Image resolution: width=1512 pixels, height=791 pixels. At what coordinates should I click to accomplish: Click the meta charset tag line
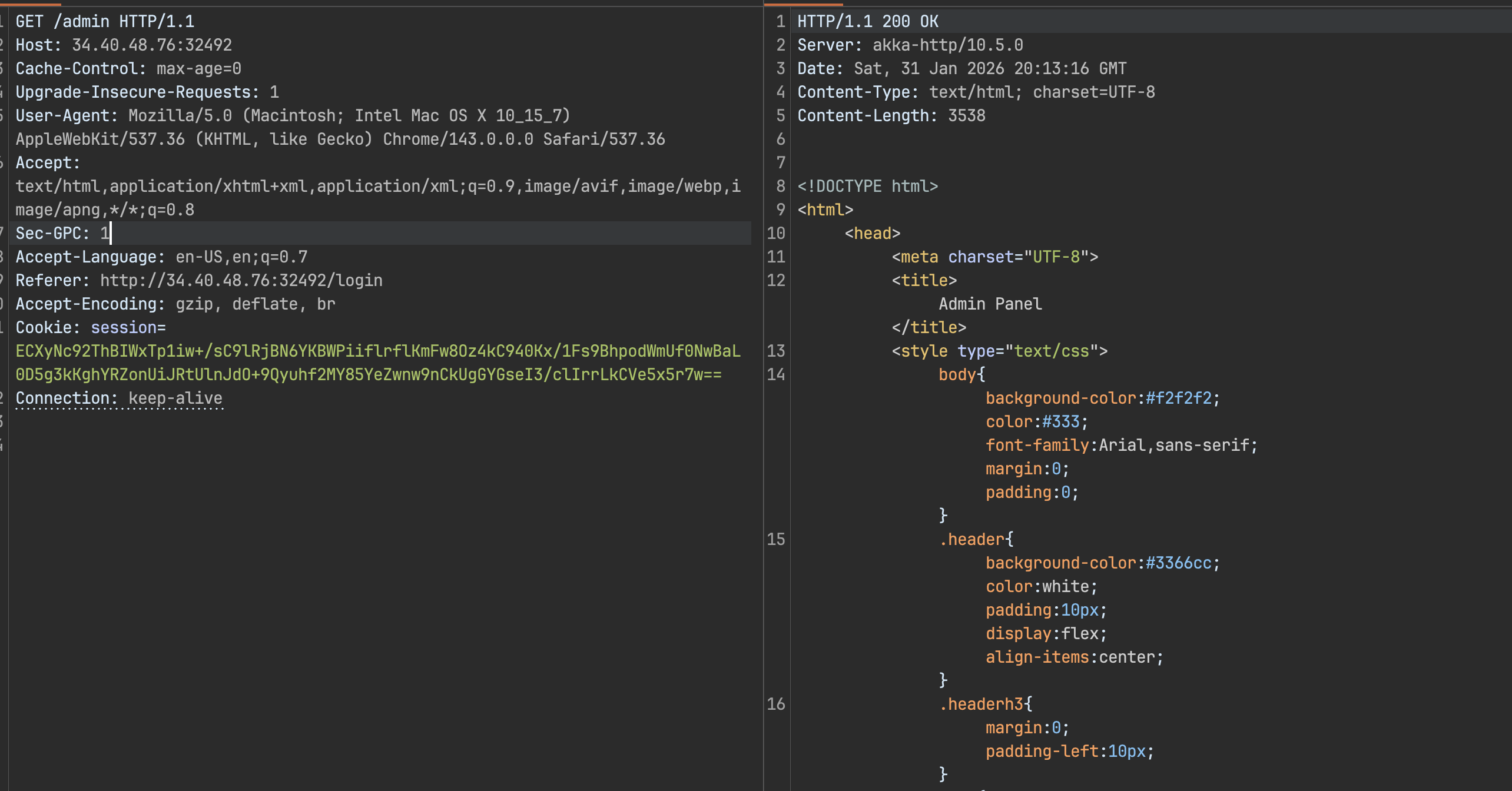coord(995,257)
